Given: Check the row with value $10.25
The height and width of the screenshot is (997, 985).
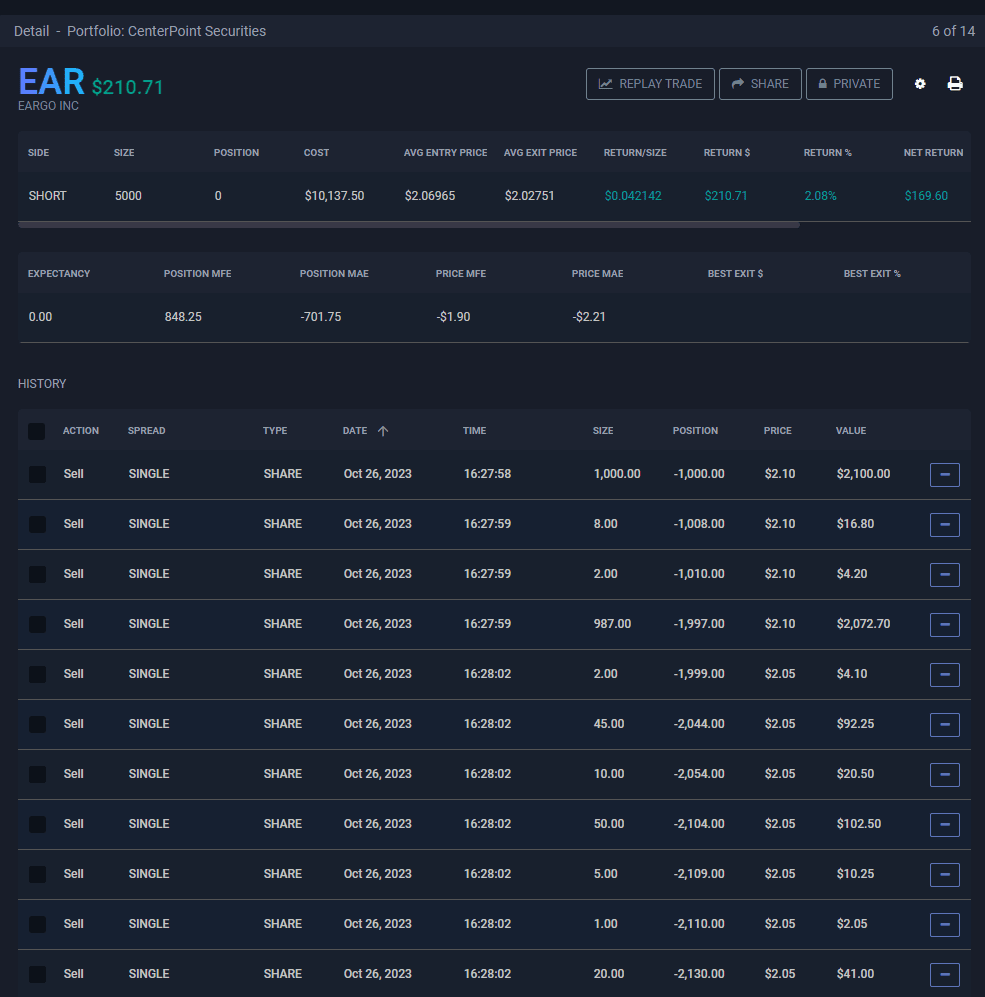Looking at the screenshot, I should click(x=38, y=874).
